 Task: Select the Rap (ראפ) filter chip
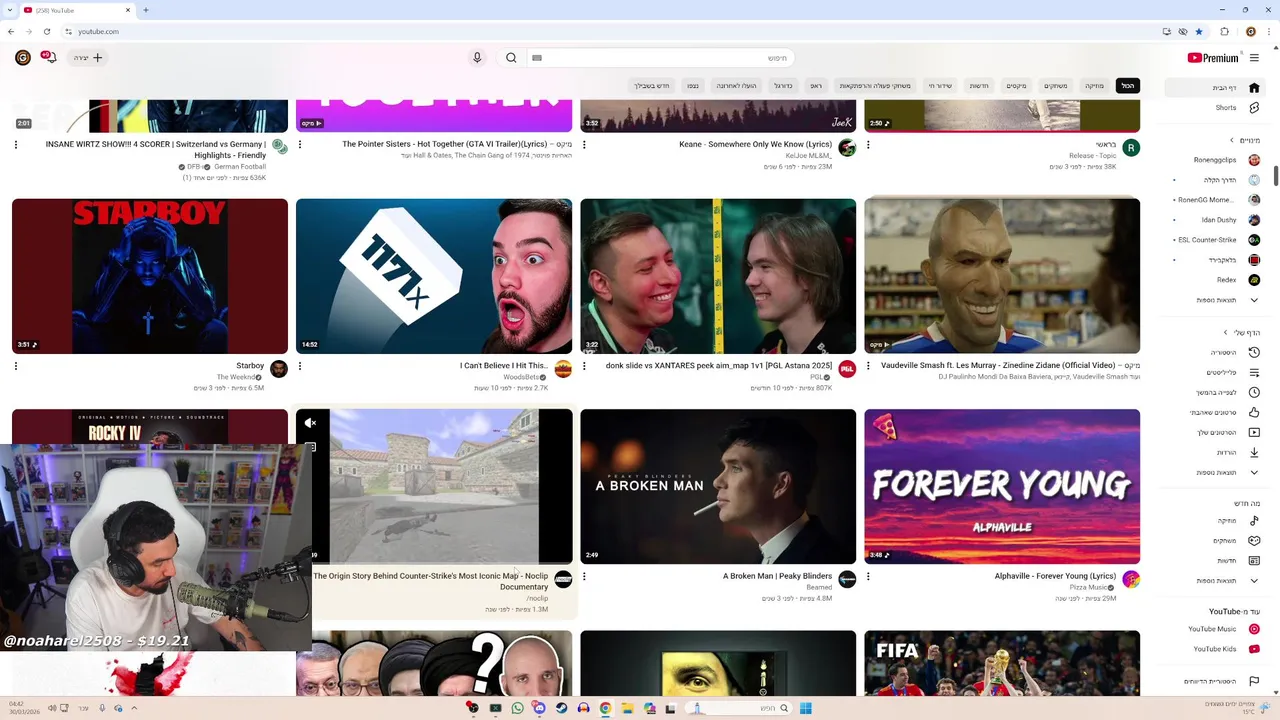pyautogui.click(x=816, y=86)
